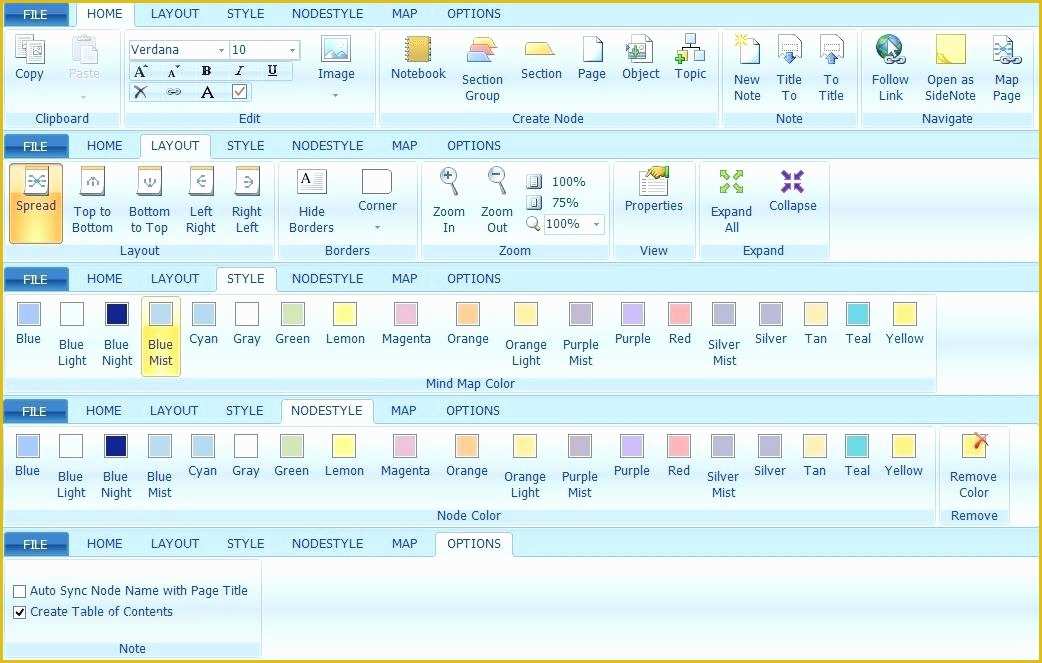This screenshot has height=663, width=1042.
Task: Open the 100% zoom combo box dropdown
Action: (596, 225)
